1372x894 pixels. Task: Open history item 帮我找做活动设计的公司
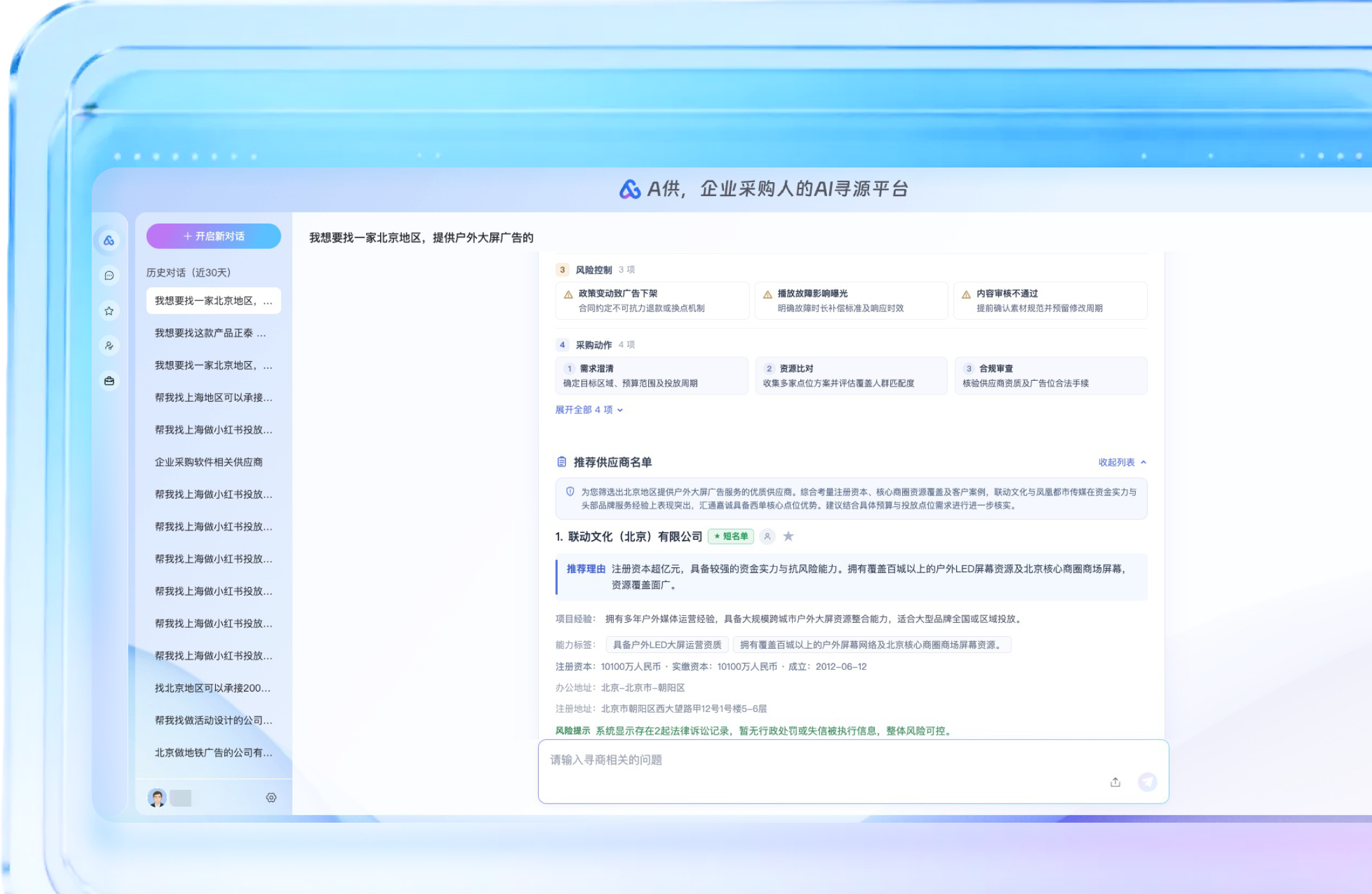pyautogui.click(x=213, y=721)
